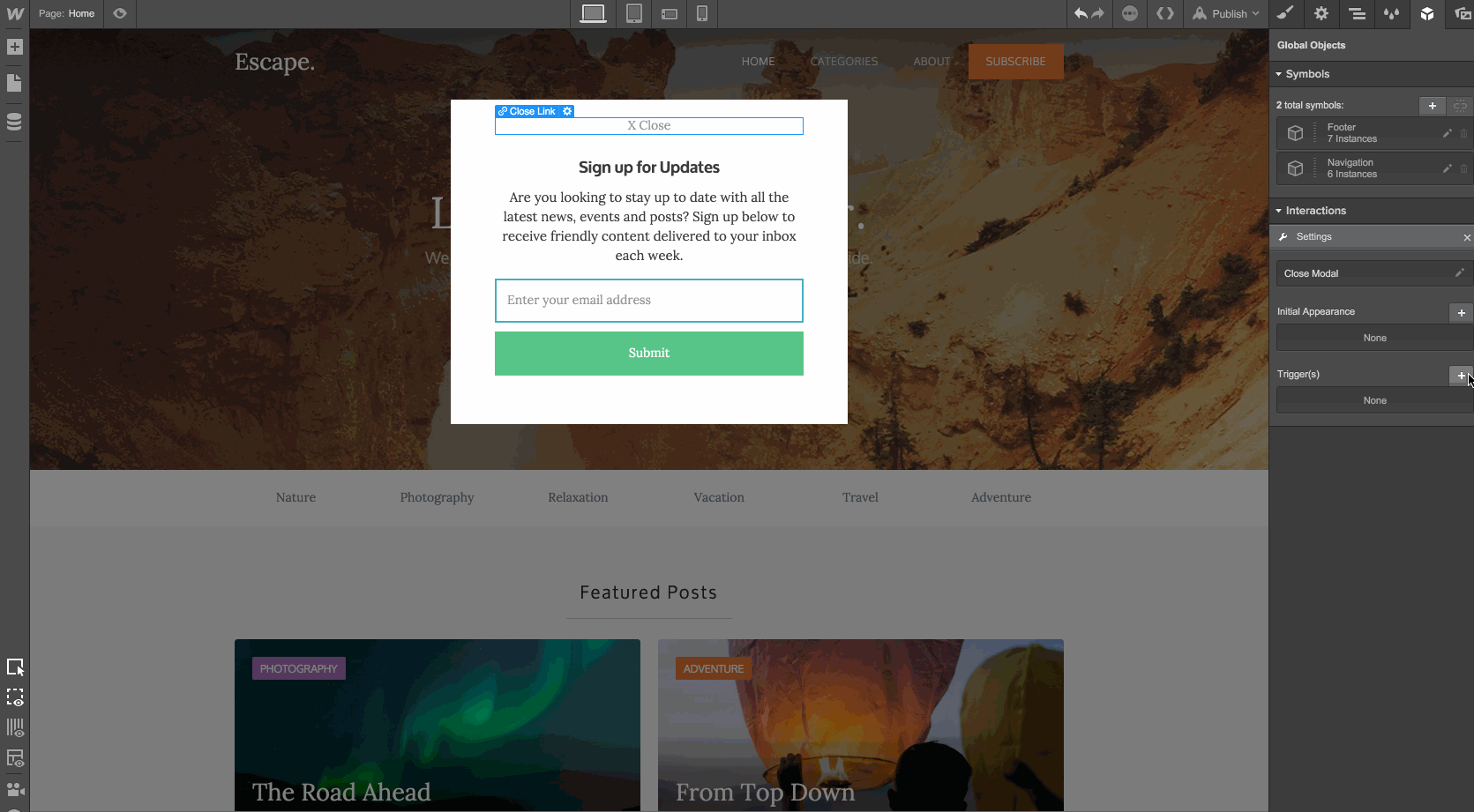This screenshot has width=1474, height=812.
Task: Click the green Submit button
Action: (x=649, y=354)
